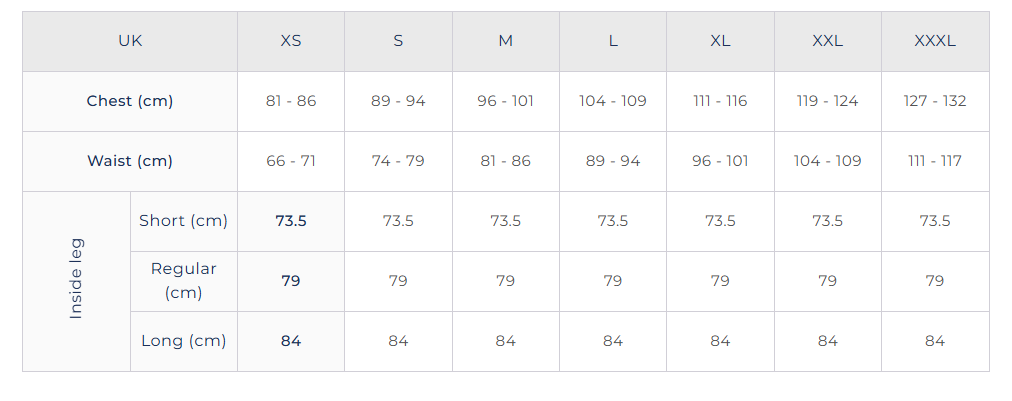Click the L size column header
The image size is (1012, 401).
(x=613, y=41)
